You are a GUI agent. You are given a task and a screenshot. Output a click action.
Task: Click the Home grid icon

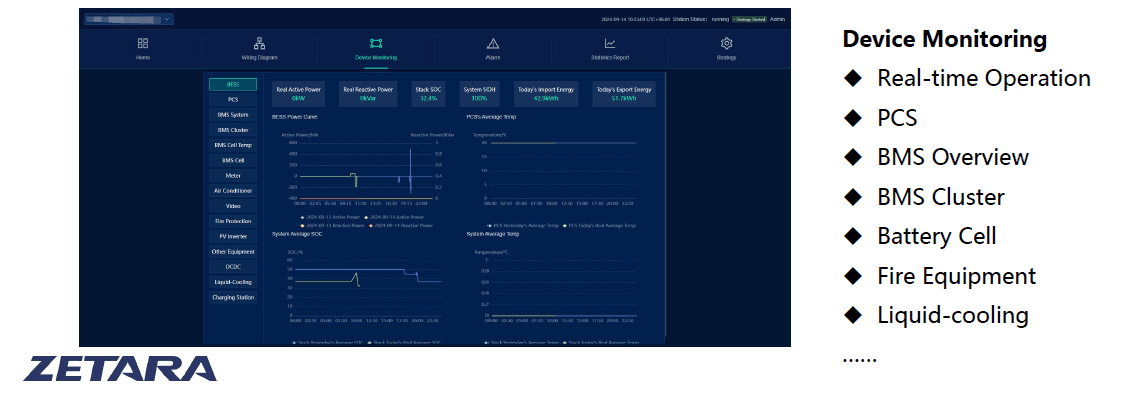coord(143,44)
